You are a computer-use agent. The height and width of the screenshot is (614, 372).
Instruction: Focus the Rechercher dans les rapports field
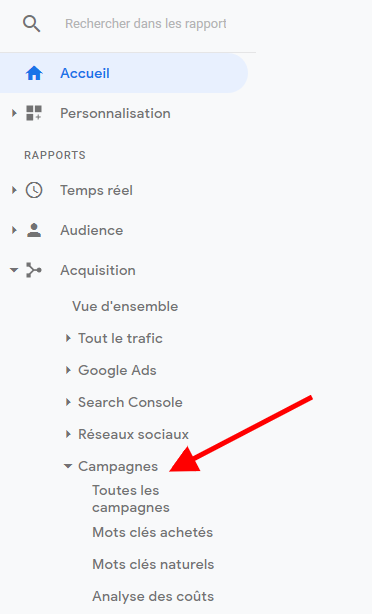146,24
